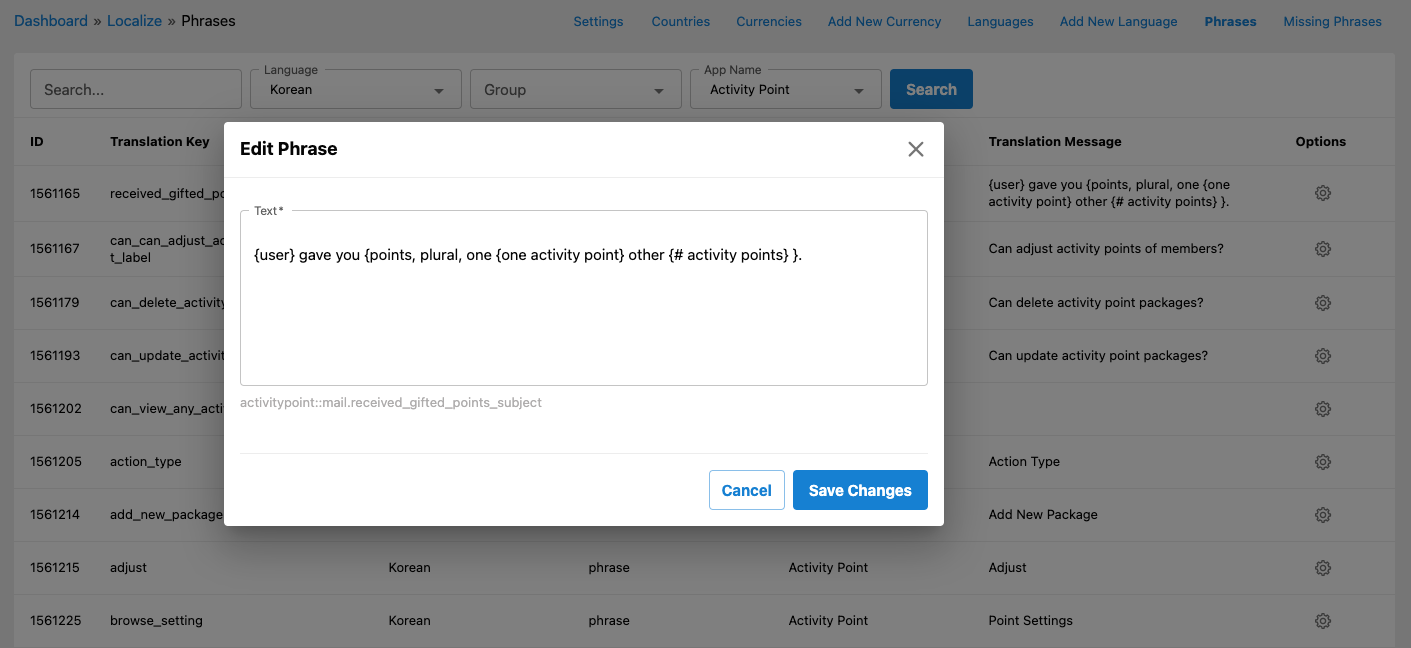The image size is (1411, 648).
Task: Click the 'Add New Package' translation message
Action: (1043, 515)
